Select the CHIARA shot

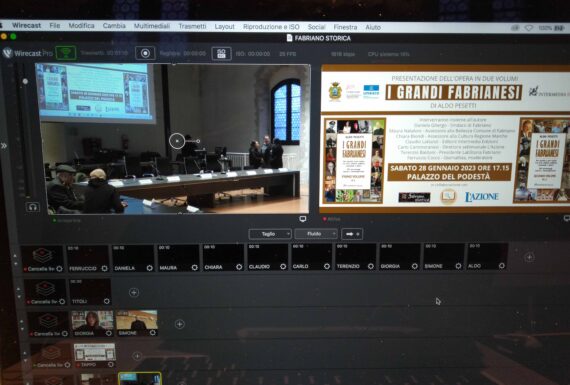click(x=223, y=258)
